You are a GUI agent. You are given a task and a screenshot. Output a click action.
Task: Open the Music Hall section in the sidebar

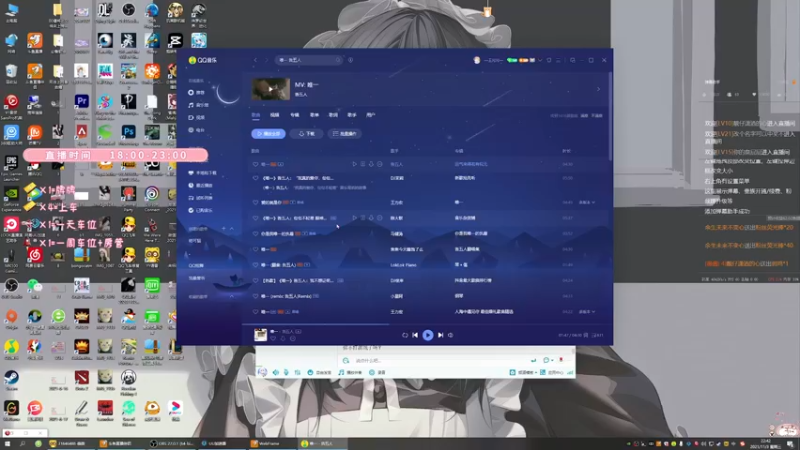point(198,105)
